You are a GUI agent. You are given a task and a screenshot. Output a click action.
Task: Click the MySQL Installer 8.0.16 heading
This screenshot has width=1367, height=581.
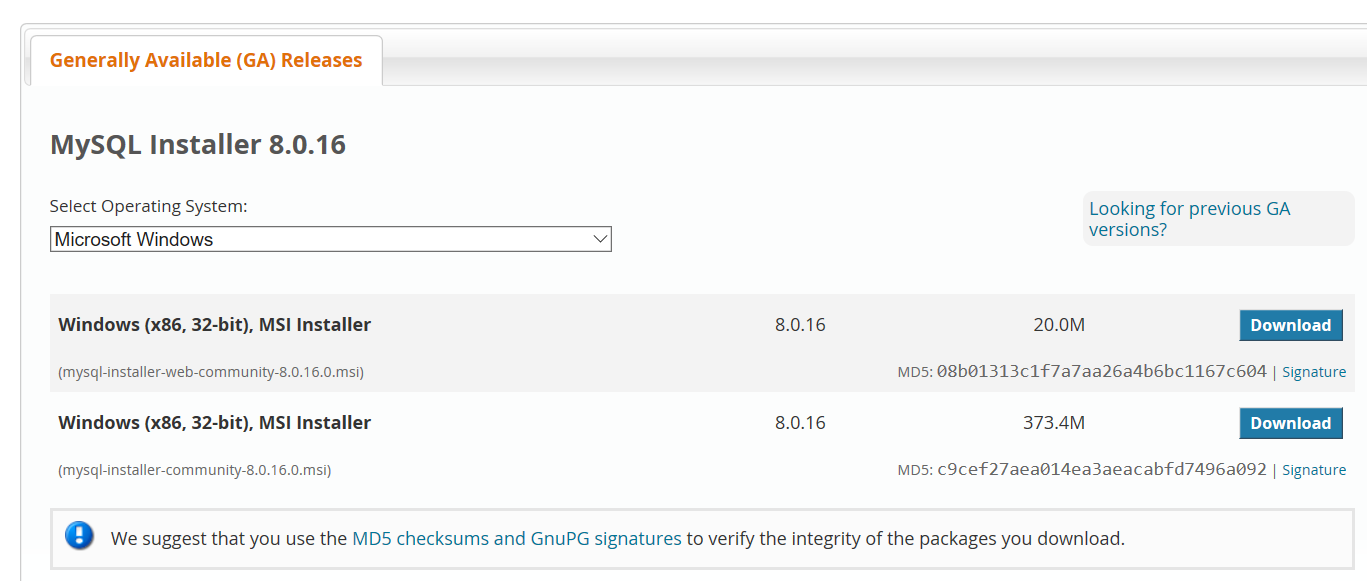198,145
